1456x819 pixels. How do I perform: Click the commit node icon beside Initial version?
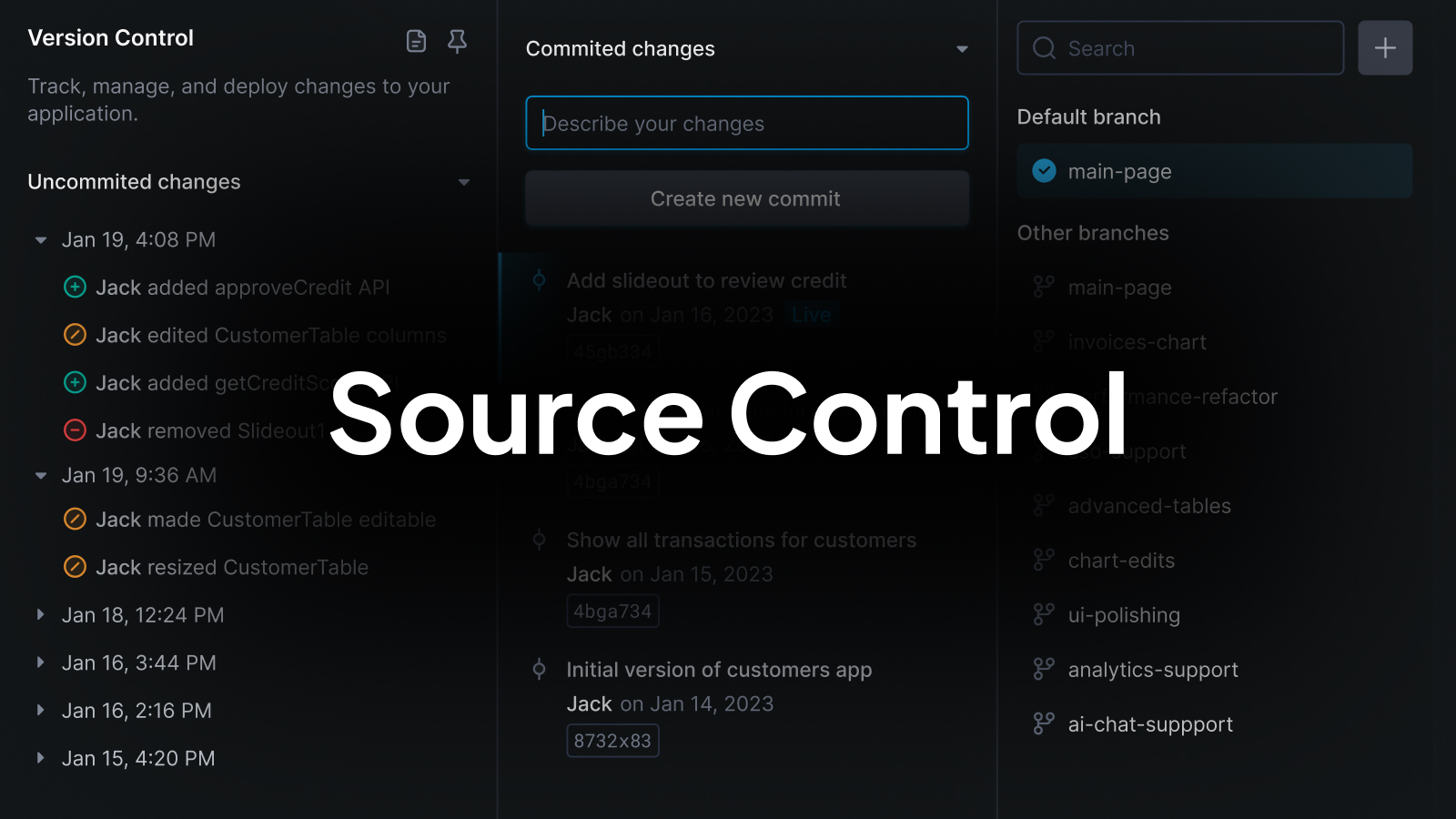tap(540, 670)
